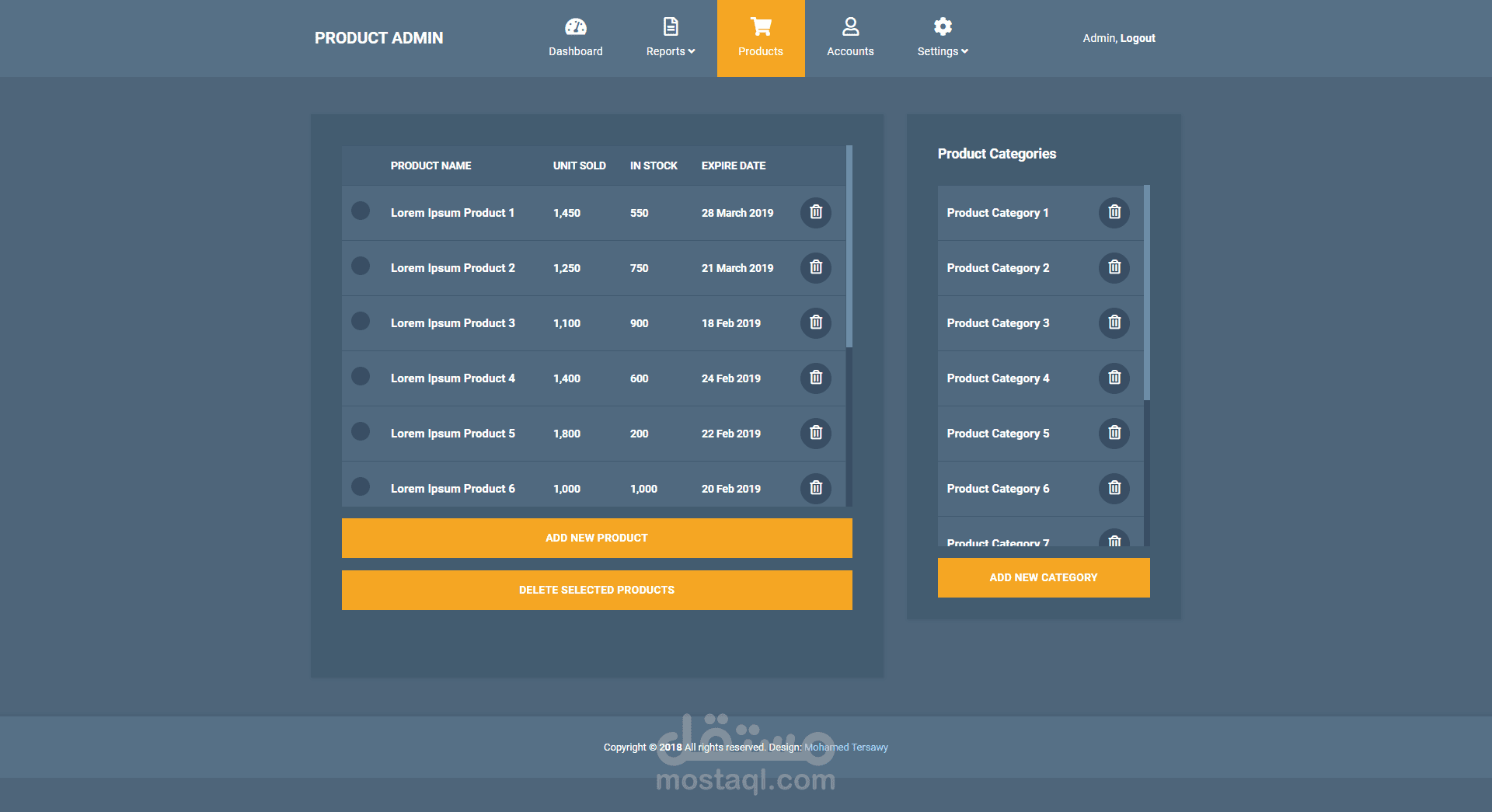Open the Mohamed Tersawy design link
The width and height of the screenshot is (1492, 812).
point(846,748)
